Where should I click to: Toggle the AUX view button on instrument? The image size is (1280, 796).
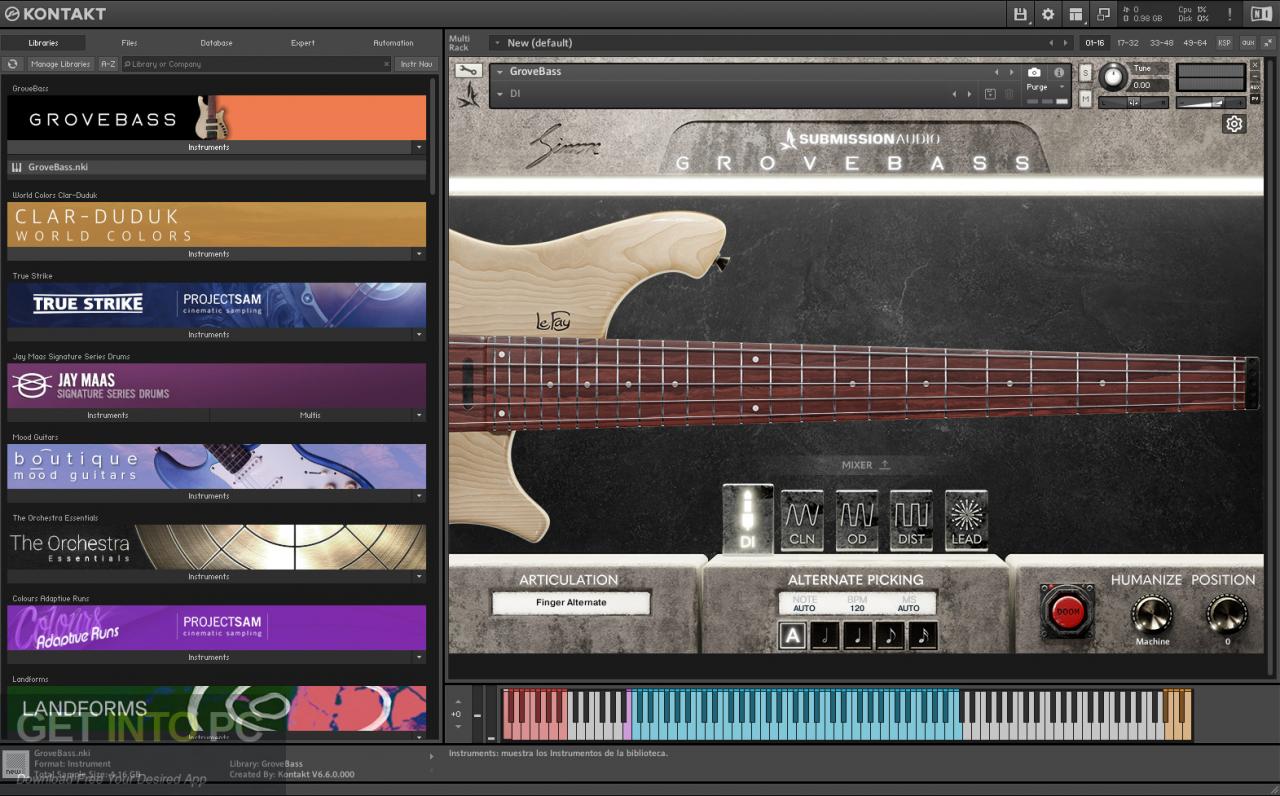click(x=1255, y=86)
